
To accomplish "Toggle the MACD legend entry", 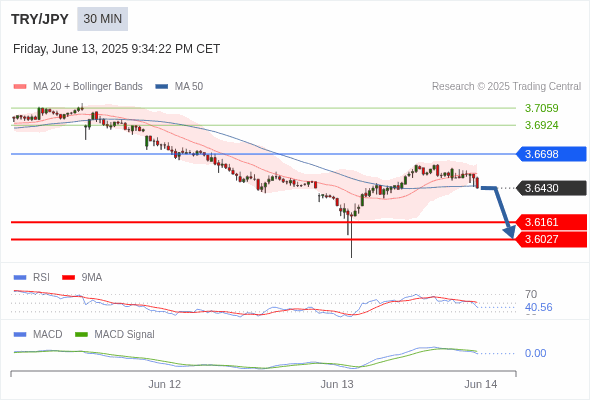I will [38, 334].
